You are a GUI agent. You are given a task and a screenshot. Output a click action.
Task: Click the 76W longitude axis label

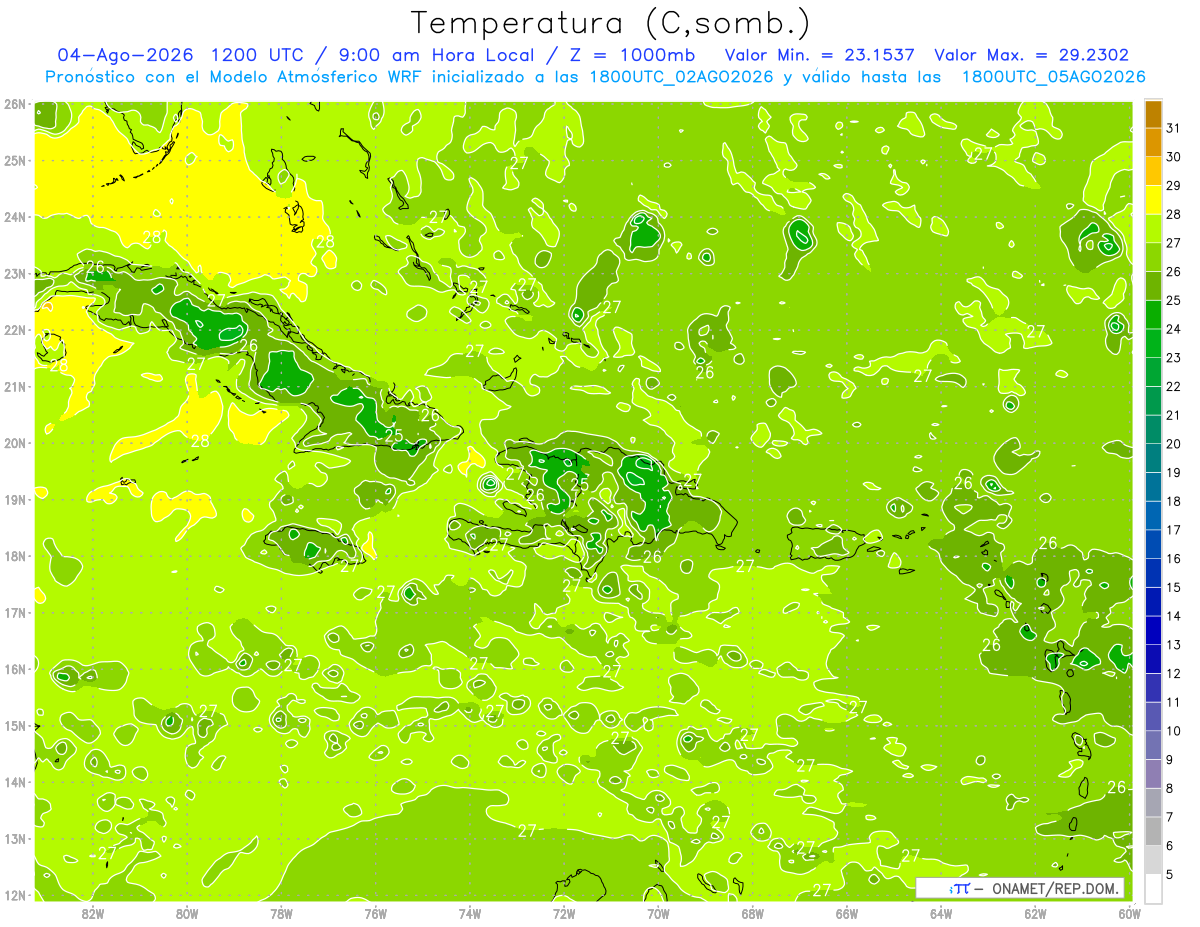[x=376, y=913]
